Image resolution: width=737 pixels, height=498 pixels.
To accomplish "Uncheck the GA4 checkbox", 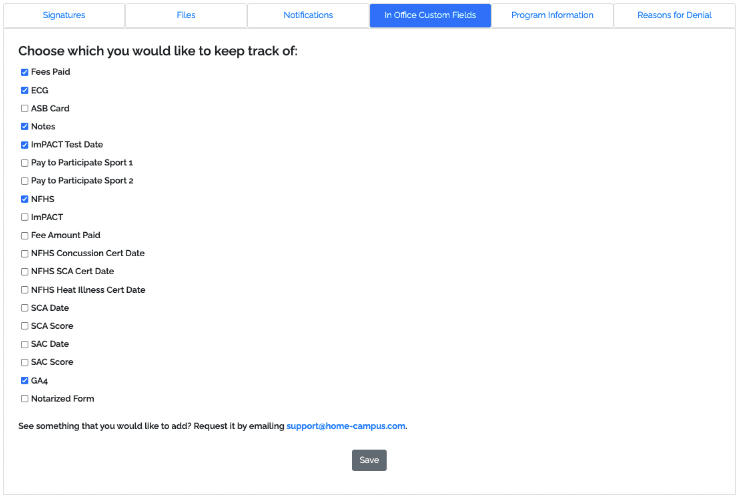I will tap(25, 381).
